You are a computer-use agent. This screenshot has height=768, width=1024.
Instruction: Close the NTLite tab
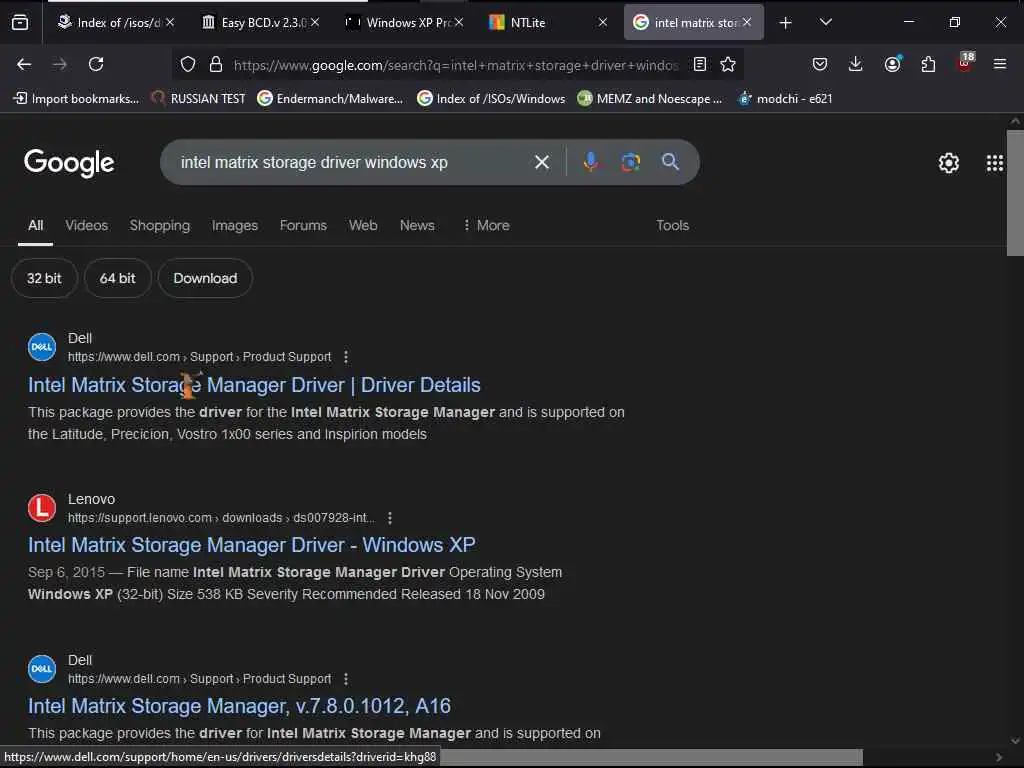(x=603, y=22)
